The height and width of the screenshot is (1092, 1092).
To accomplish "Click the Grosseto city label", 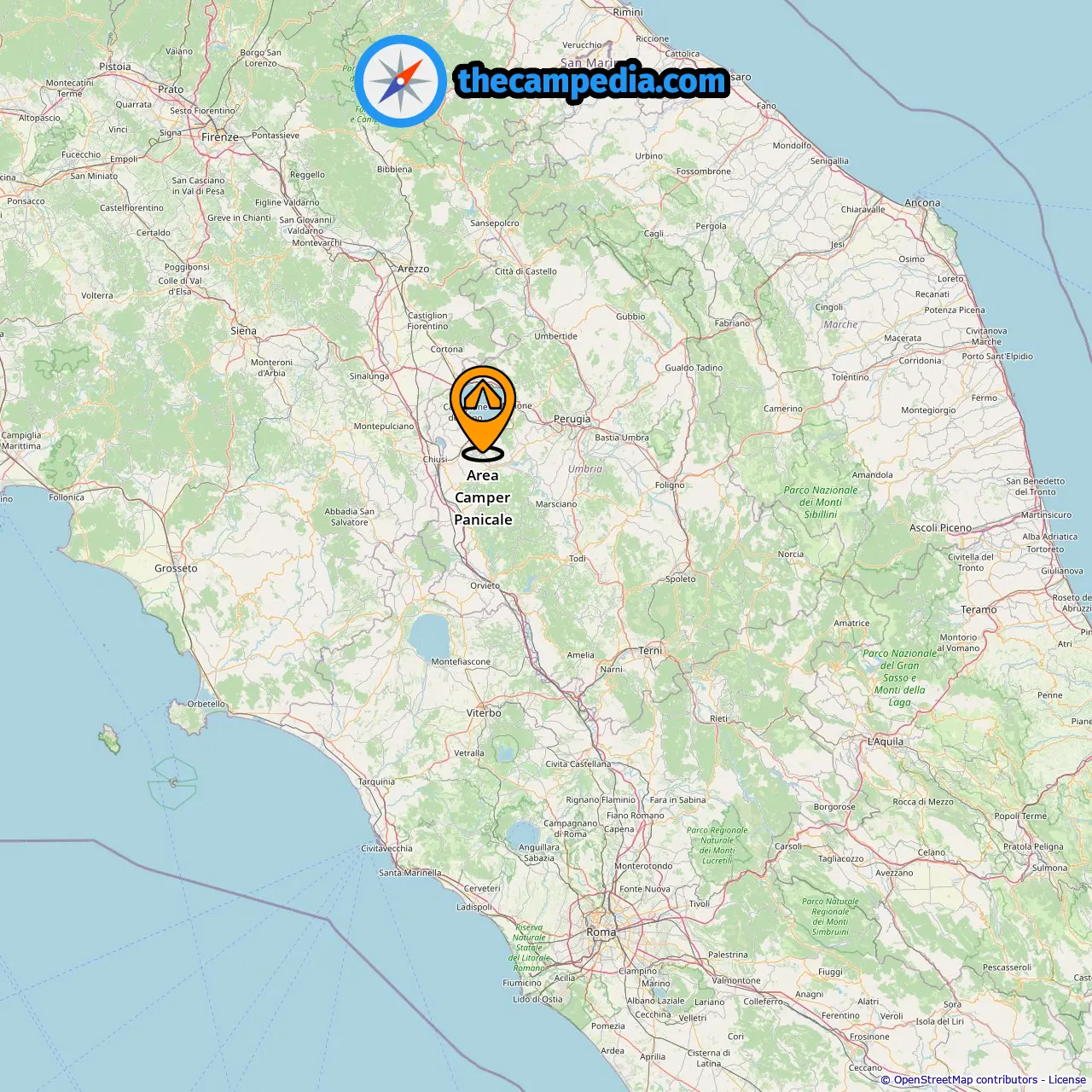I will 176,568.
